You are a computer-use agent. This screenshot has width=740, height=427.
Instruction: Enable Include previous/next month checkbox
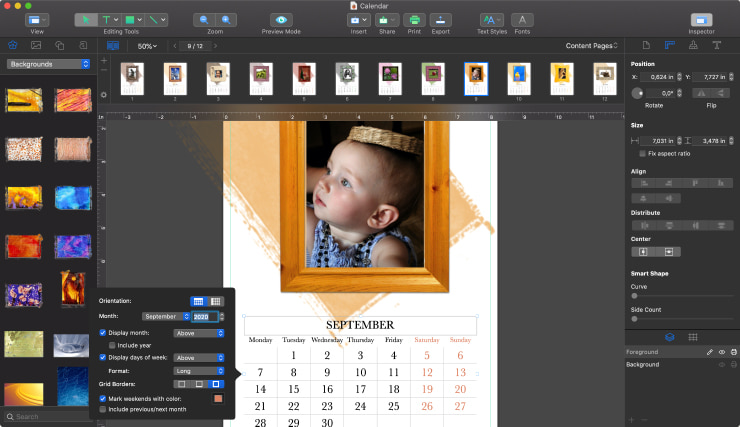point(102,410)
